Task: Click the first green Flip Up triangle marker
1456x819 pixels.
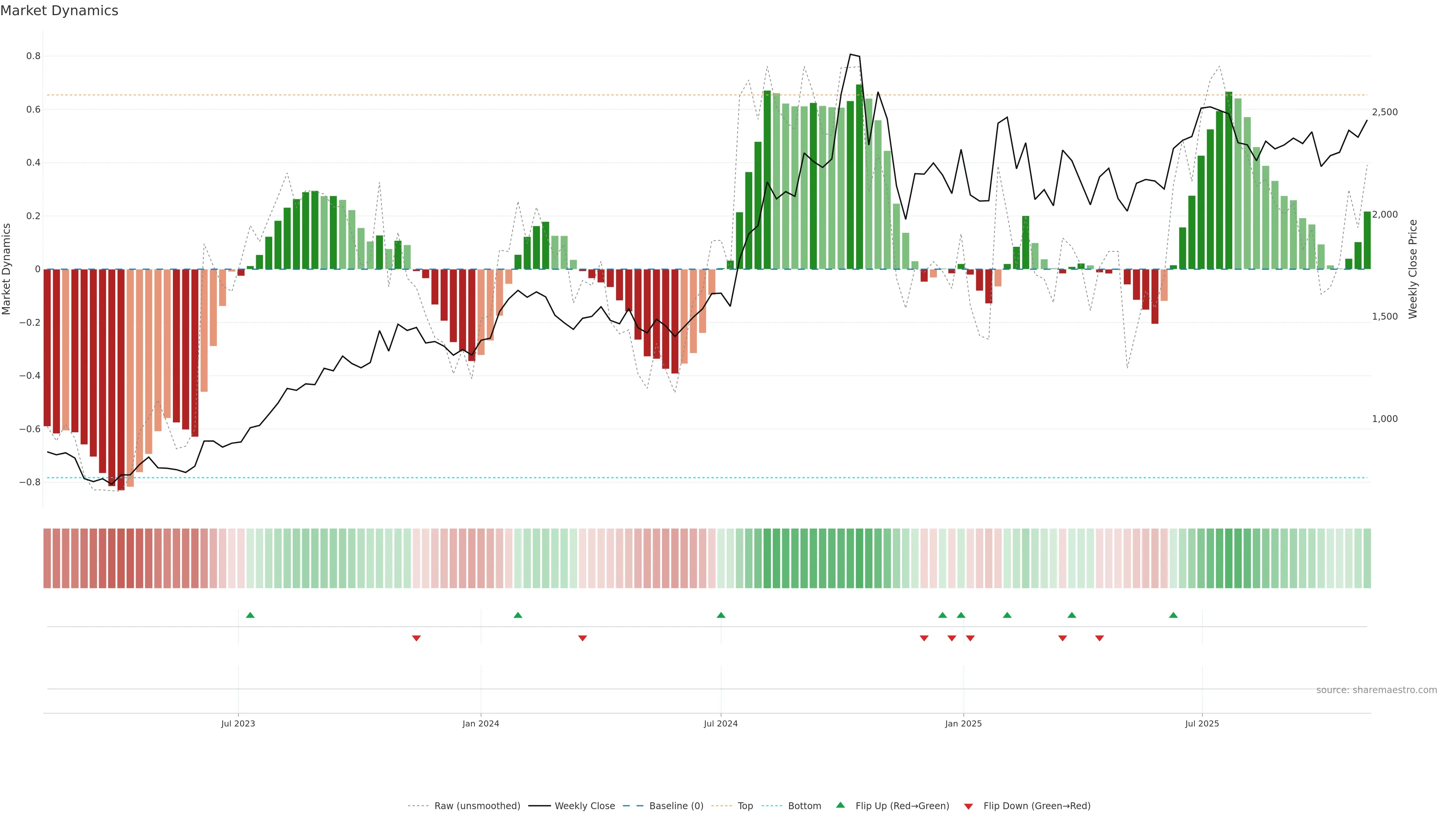Action: coord(250,615)
